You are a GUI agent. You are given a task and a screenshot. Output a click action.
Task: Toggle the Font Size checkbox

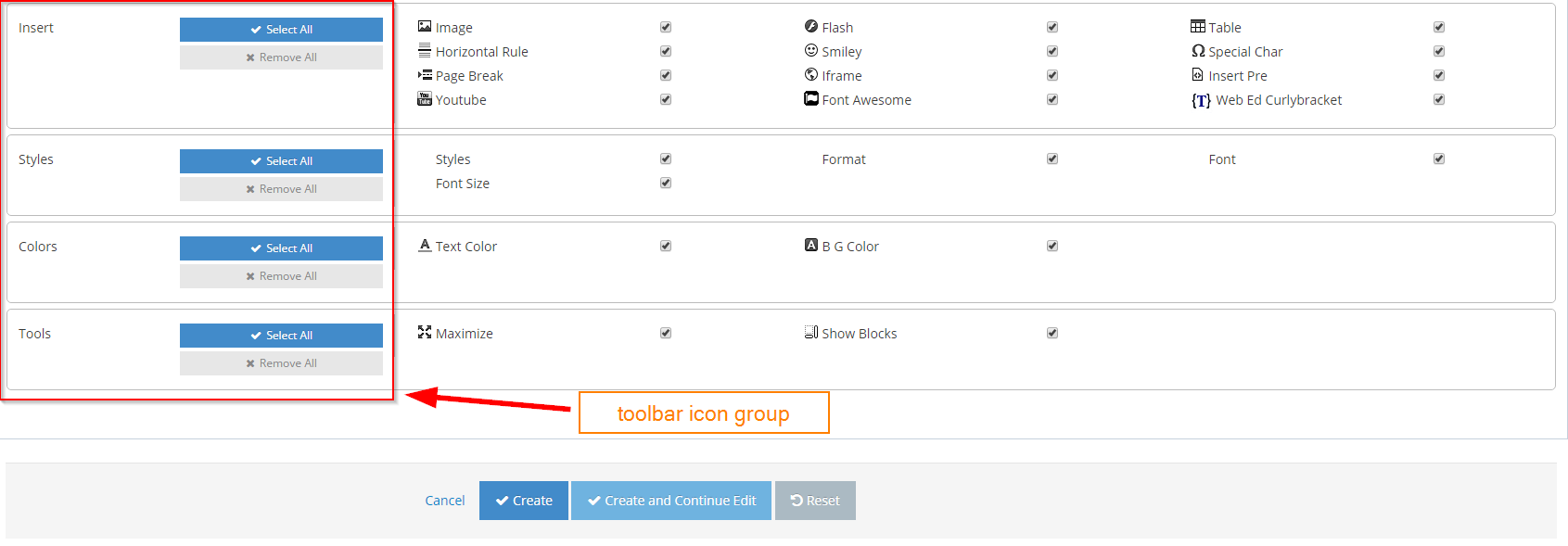665,183
